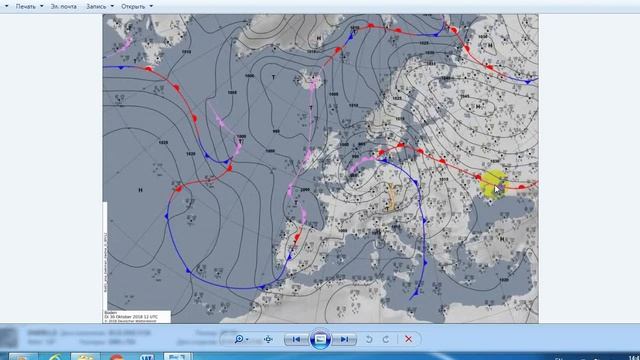This screenshot has width=640, height=360.
Task: Open the zoom magnifier control
Action: 242,339
